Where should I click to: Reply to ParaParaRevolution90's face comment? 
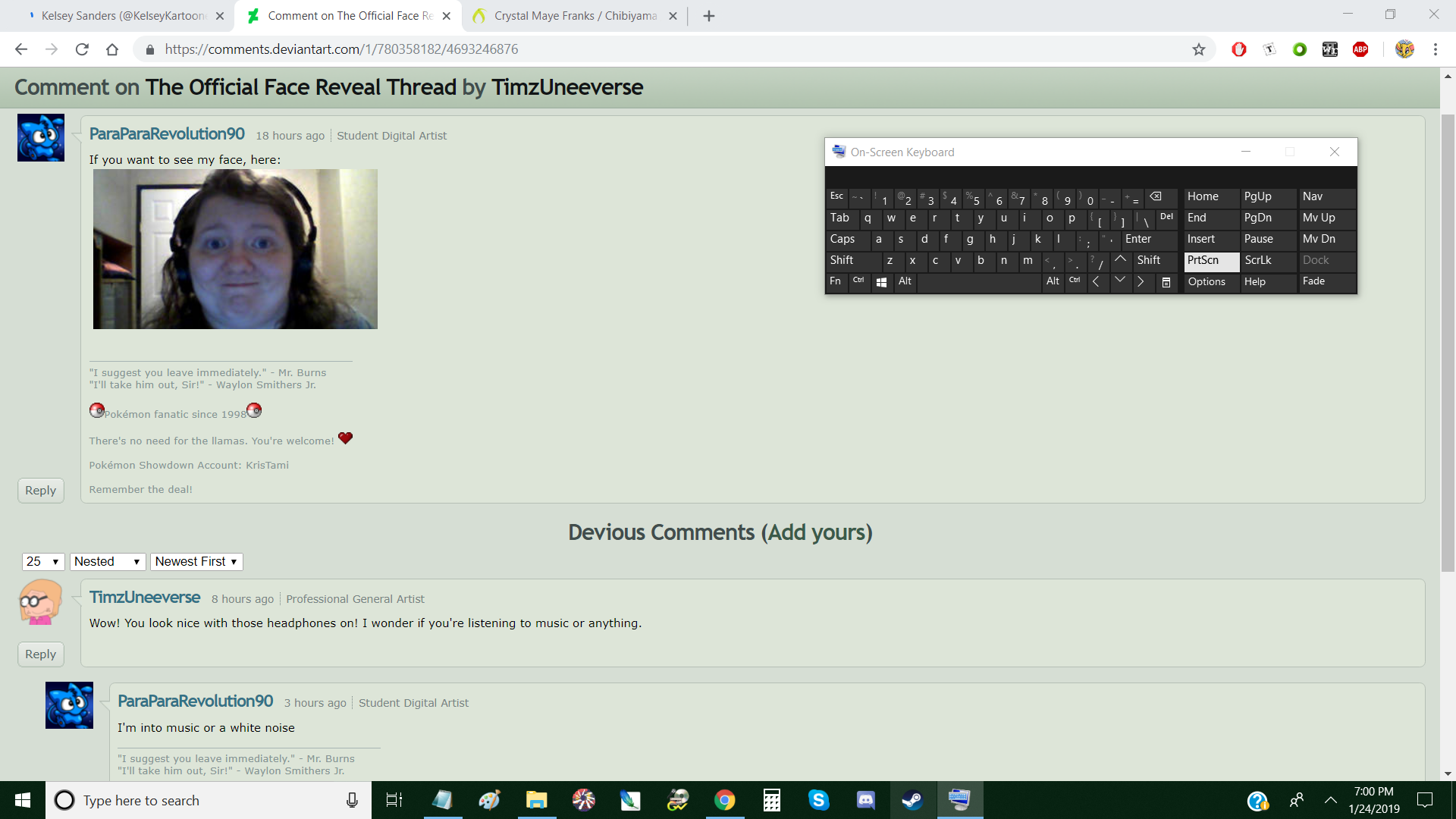[x=41, y=491]
